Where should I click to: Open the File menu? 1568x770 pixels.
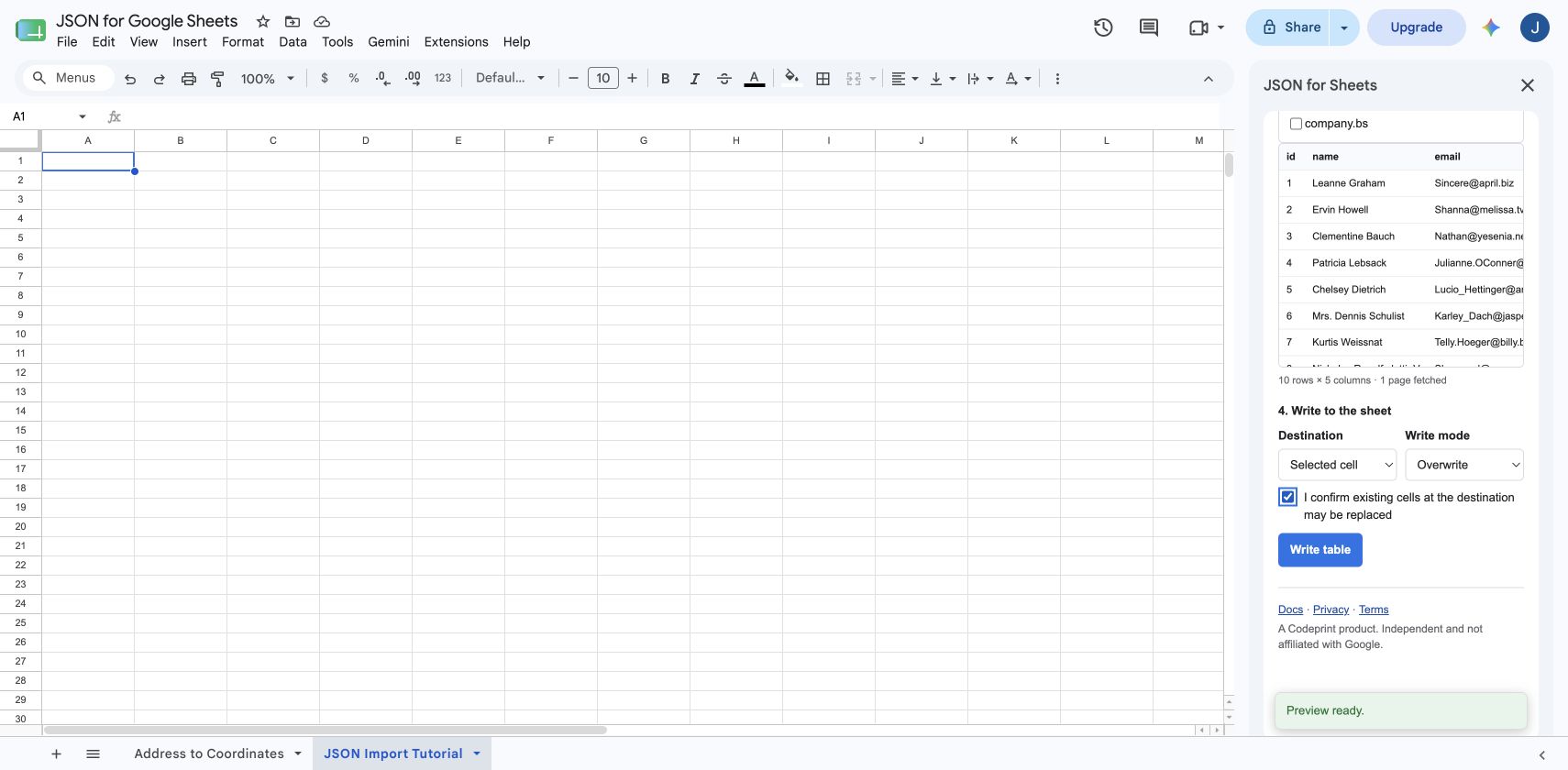pos(67,42)
